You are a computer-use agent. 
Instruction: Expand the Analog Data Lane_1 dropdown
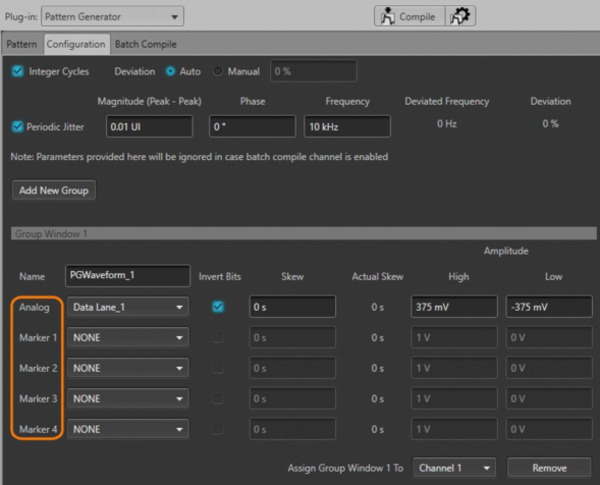pos(127,307)
